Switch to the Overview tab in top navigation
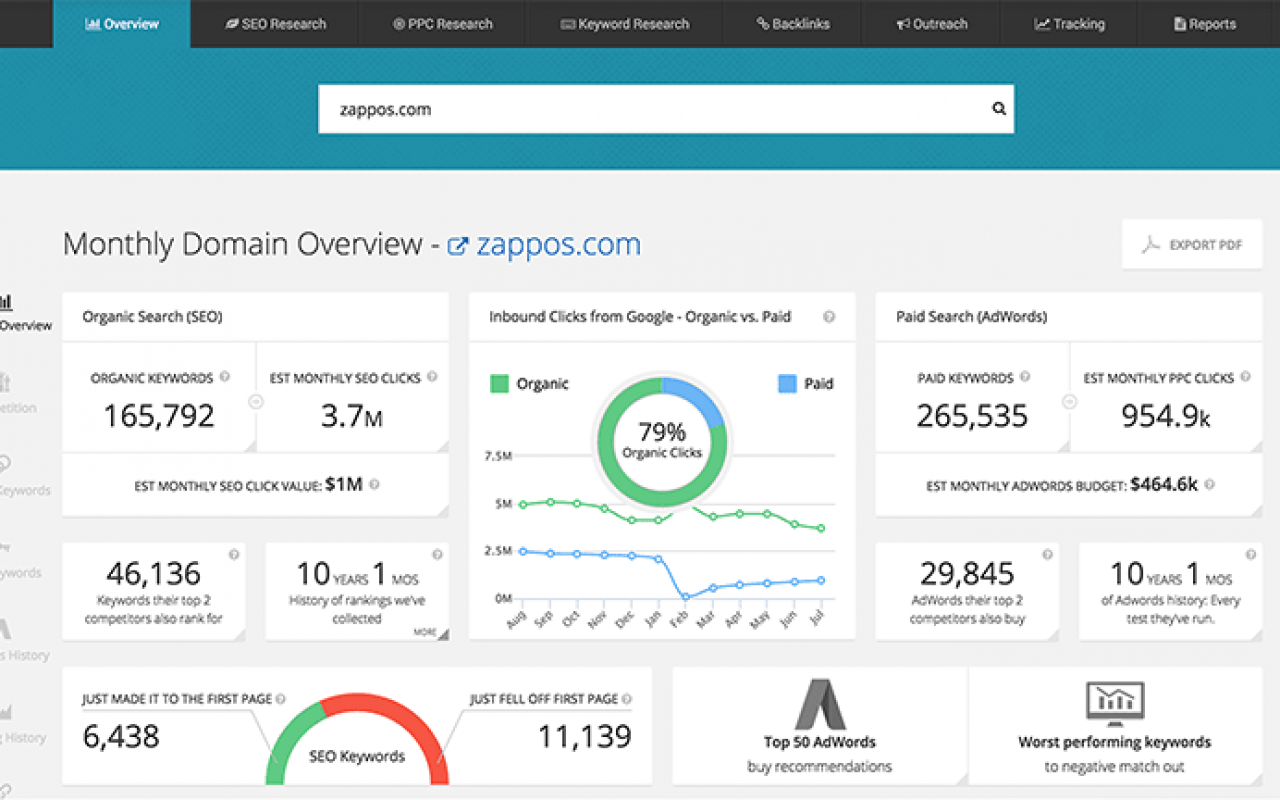The image size is (1280, 800). pyautogui.click(x=121, y=24)
